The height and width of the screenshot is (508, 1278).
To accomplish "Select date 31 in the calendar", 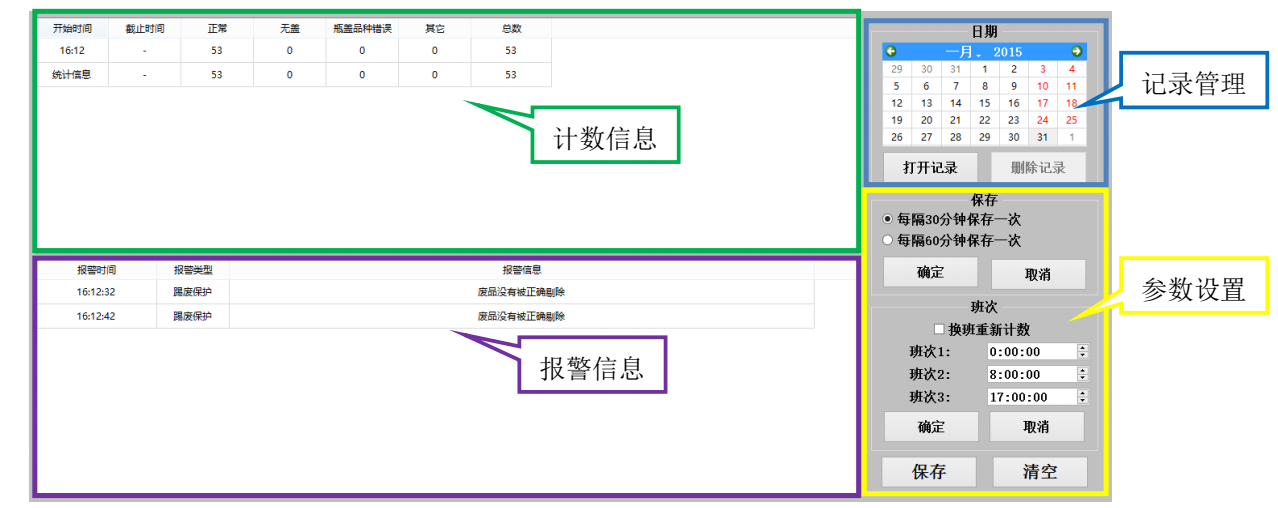I will pos(1043,137).
